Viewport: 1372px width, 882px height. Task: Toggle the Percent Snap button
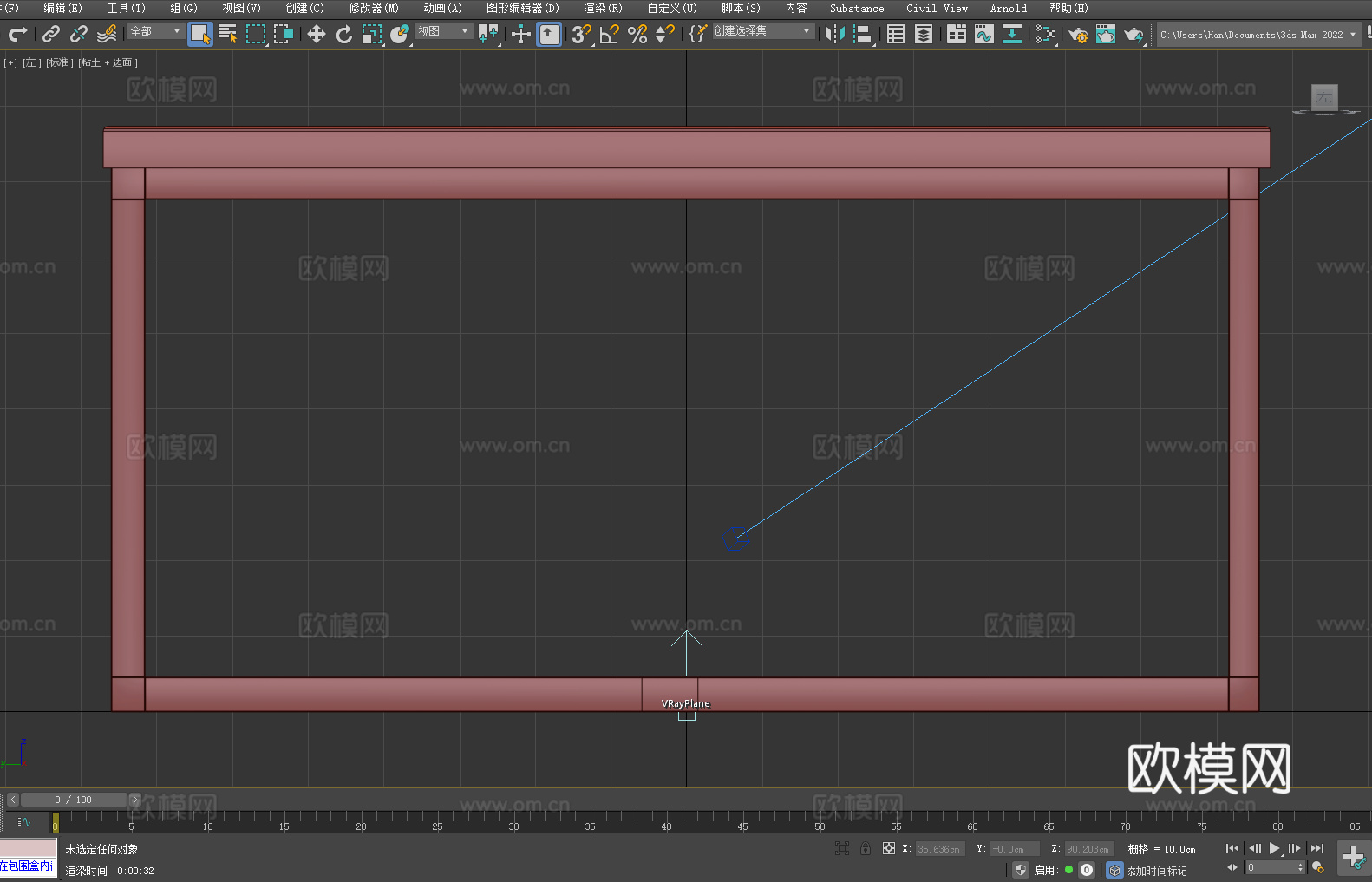[x=637, y=34]
